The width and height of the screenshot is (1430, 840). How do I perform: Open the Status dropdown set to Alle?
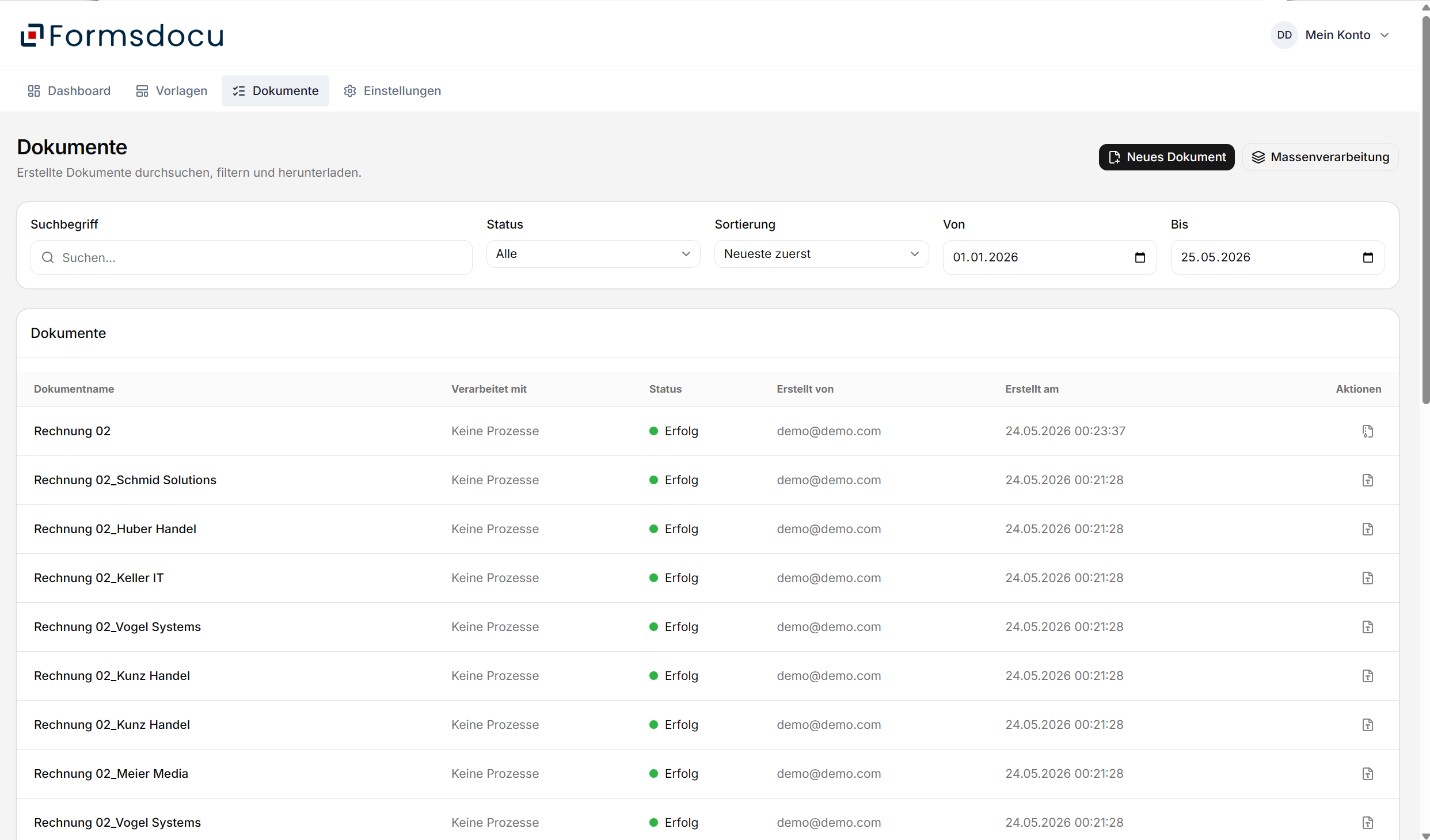593,254
